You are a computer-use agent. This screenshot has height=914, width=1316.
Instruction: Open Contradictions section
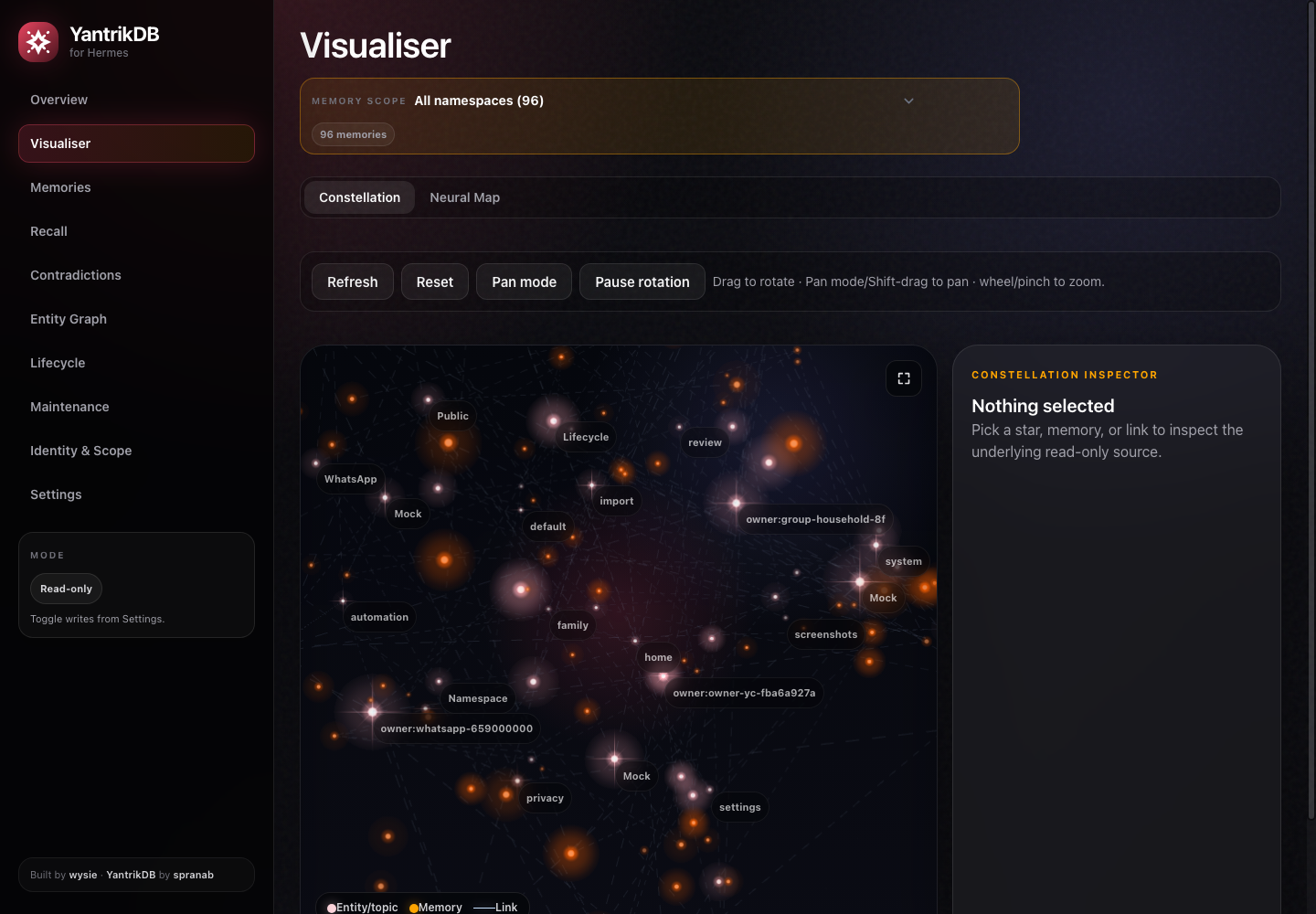(x=136, y=275)
